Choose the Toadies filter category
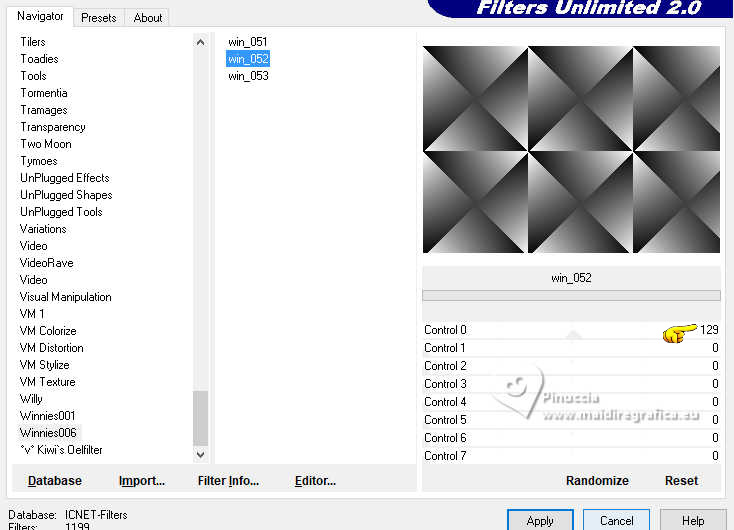The height and width of the screenshot is (530, 734). [39, 59]
